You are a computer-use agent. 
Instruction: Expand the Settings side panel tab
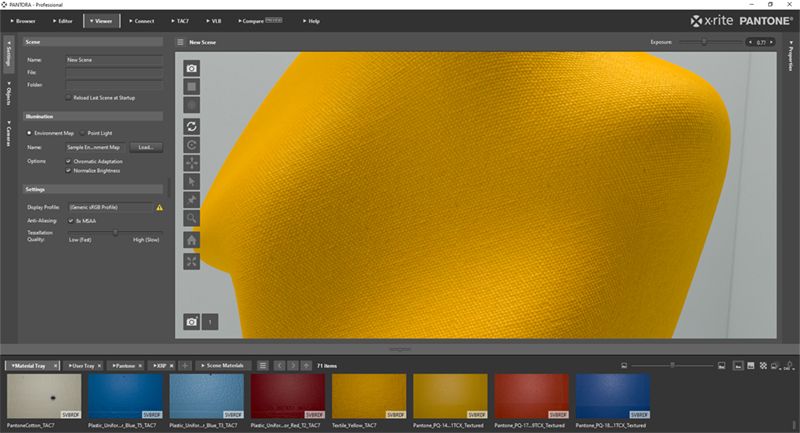(8, 54)
